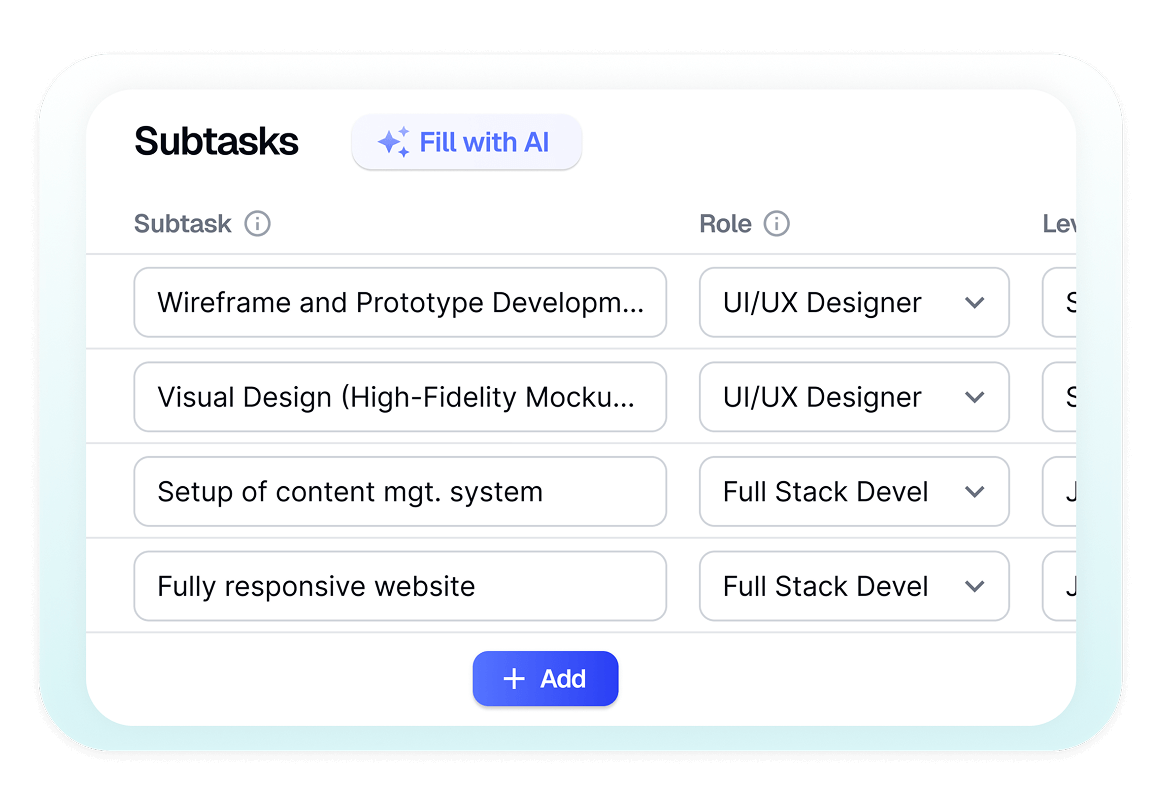Edit the Wireframe and Prototype subtask field

tap(400, 303)
